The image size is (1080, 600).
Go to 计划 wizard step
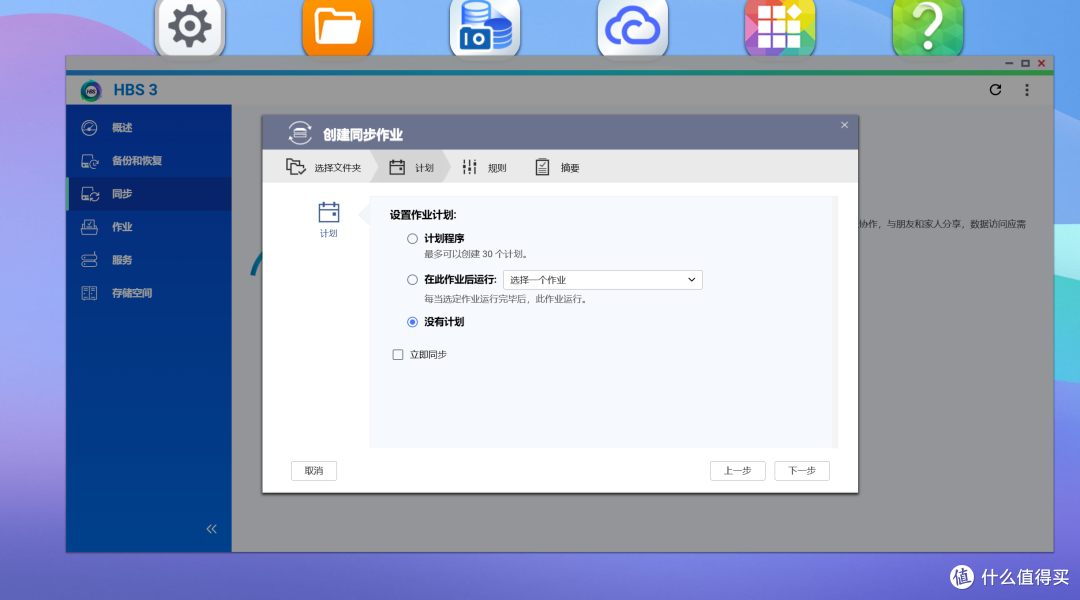click(411, 167)
